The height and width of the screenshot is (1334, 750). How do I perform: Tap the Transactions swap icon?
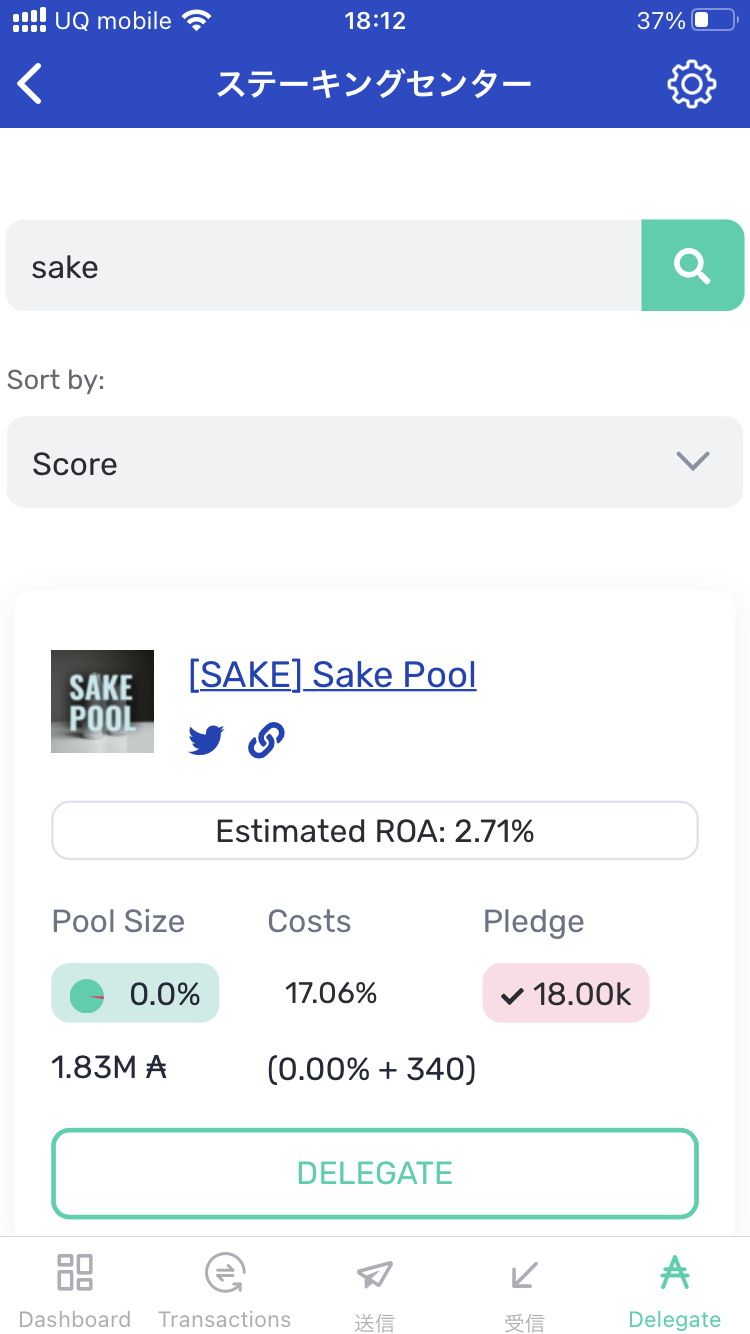tap(224, 1273)
